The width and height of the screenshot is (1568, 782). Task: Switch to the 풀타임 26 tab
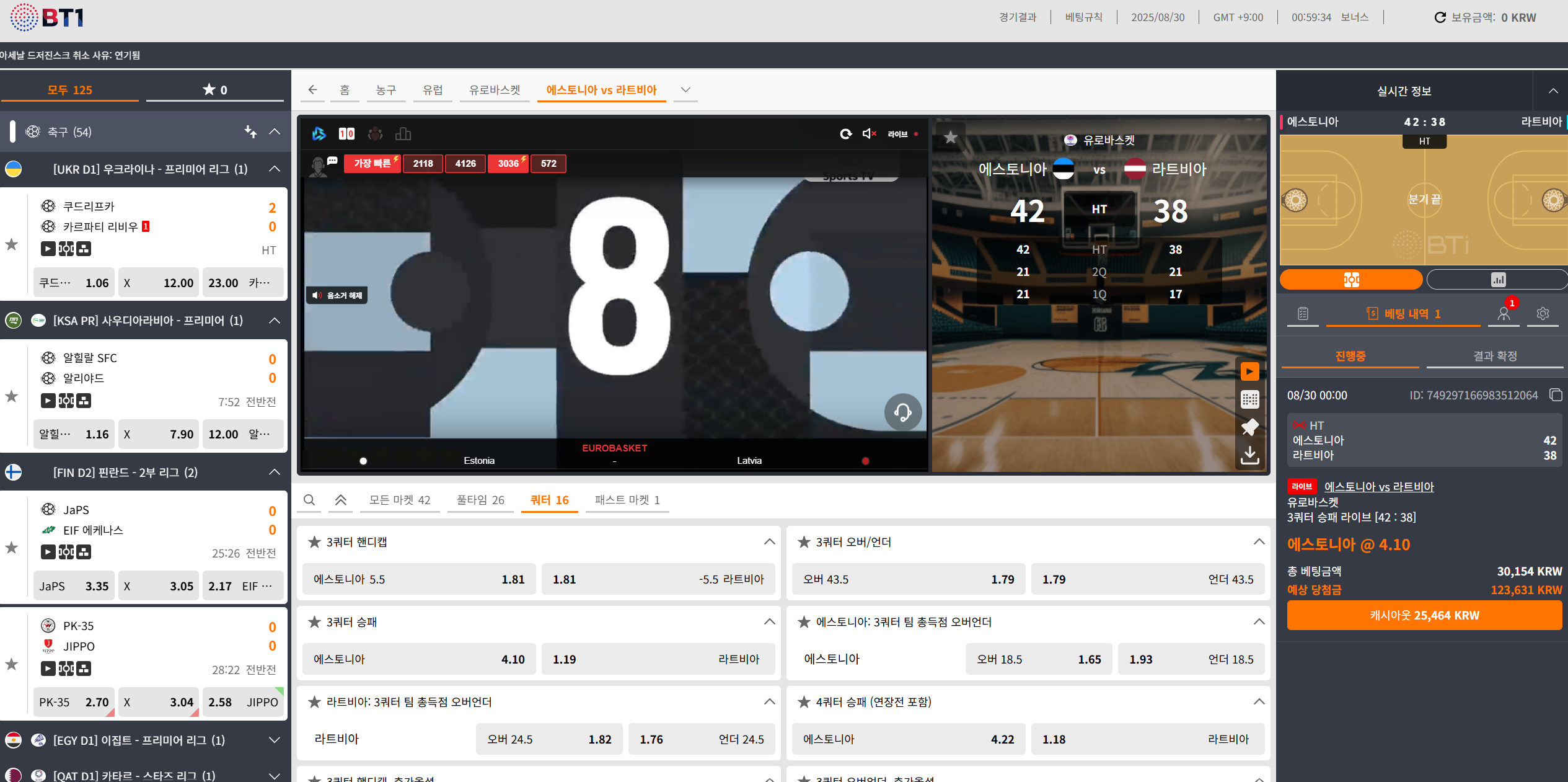coord(480,500)
